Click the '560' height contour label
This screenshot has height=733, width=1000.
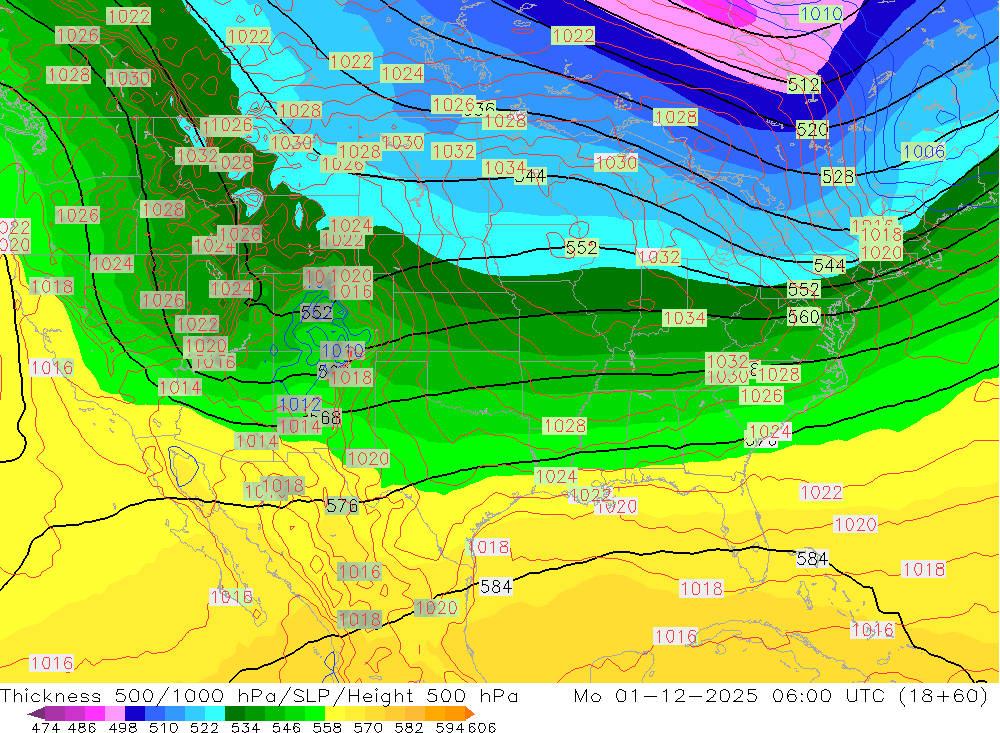click(x=804, y=316)
